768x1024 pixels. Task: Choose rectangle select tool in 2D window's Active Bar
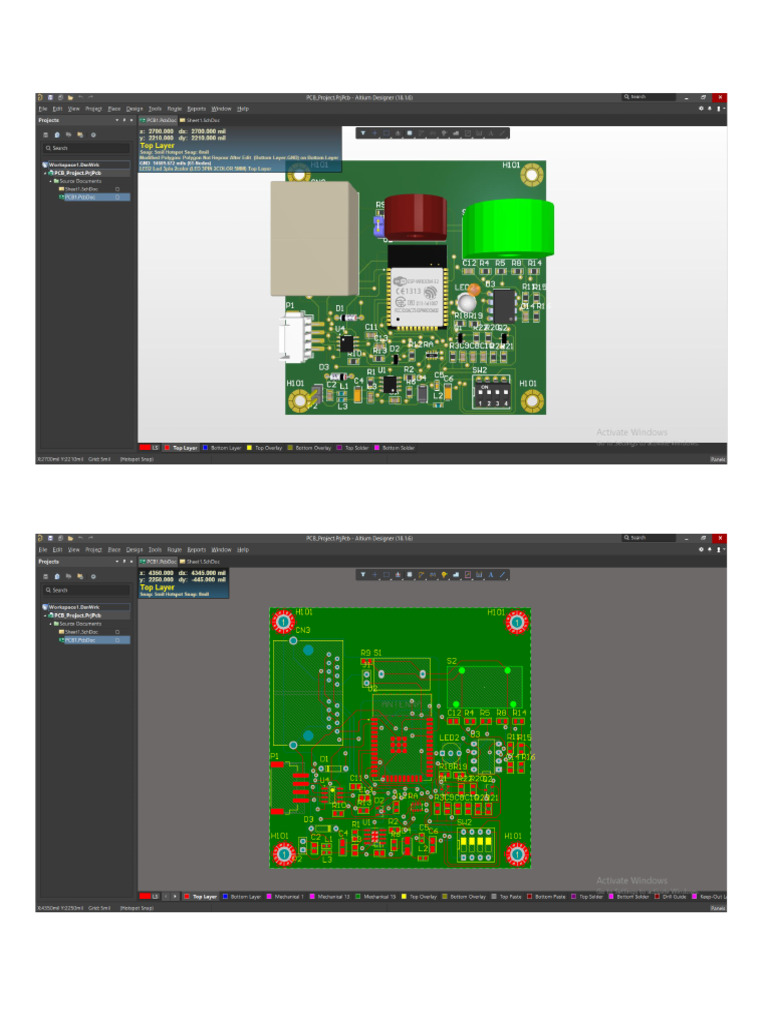point(387,575)
